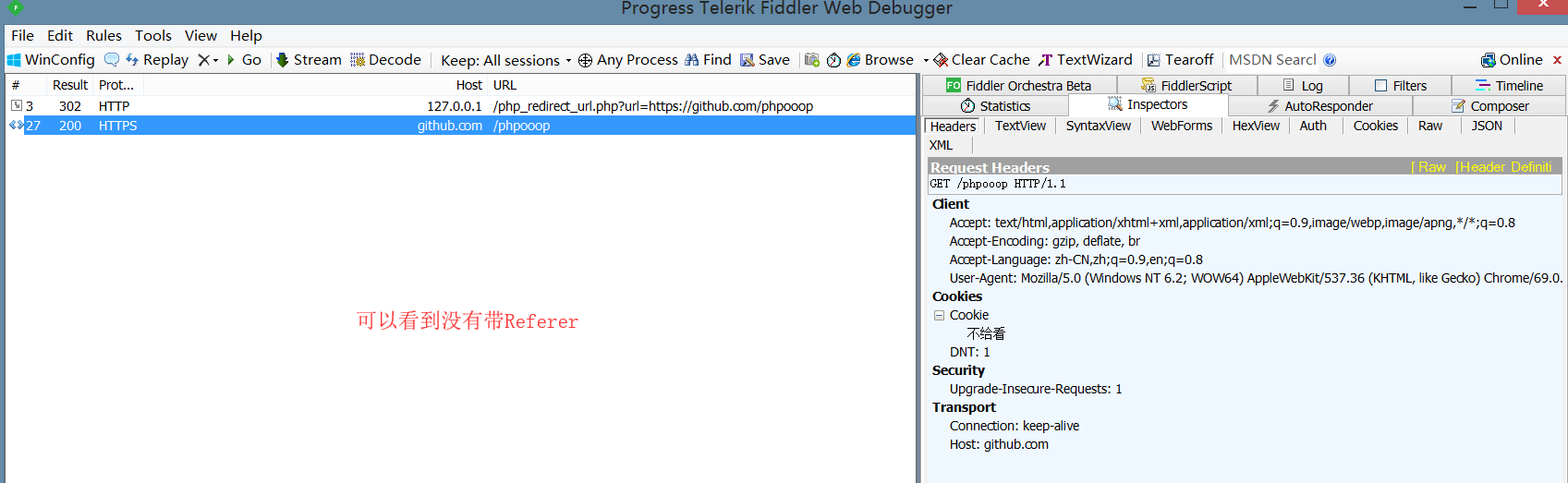Click the comment speech bubble icon
1568x483 pixels.
(x=112, y=60)
